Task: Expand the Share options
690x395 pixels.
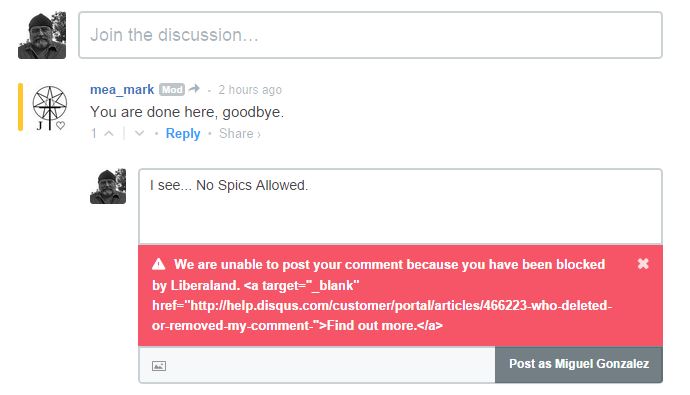Action: tap(239, 134)
